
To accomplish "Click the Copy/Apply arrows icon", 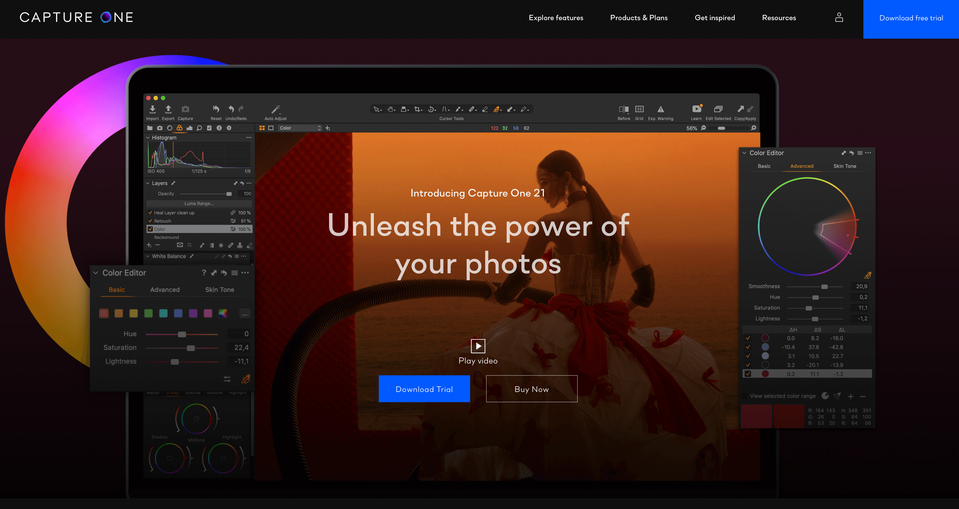I will [x=744, y=110].
